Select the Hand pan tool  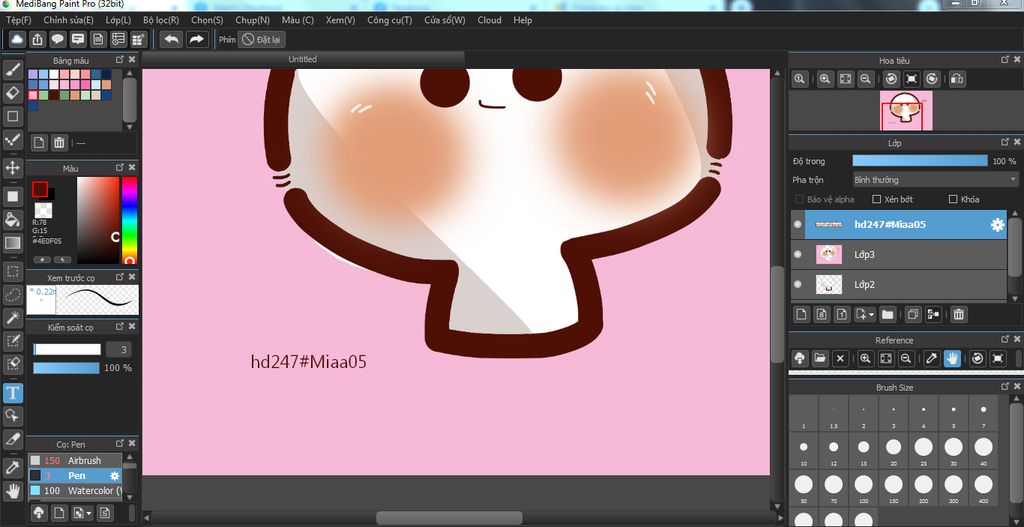[x=12, y=491]
